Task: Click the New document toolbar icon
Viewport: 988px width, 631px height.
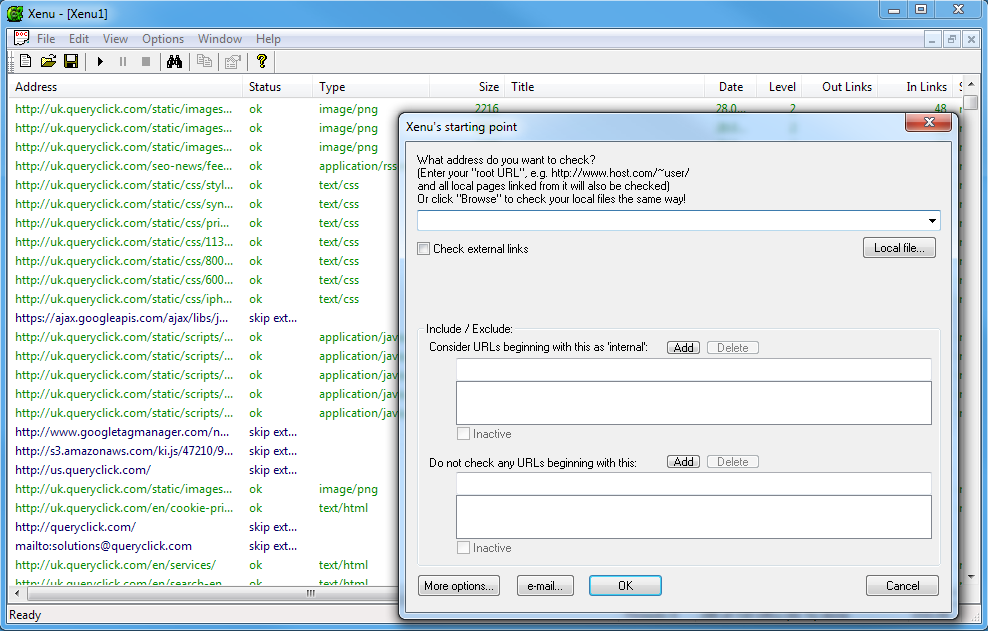Action: (x=26, y=61)
